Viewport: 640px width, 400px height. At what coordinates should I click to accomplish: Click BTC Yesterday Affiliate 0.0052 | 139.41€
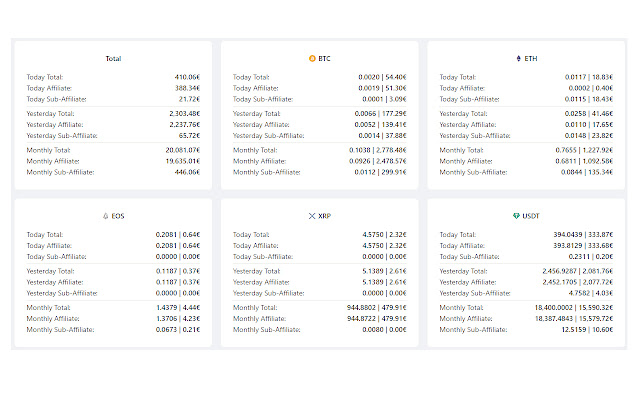click(380, 124)
